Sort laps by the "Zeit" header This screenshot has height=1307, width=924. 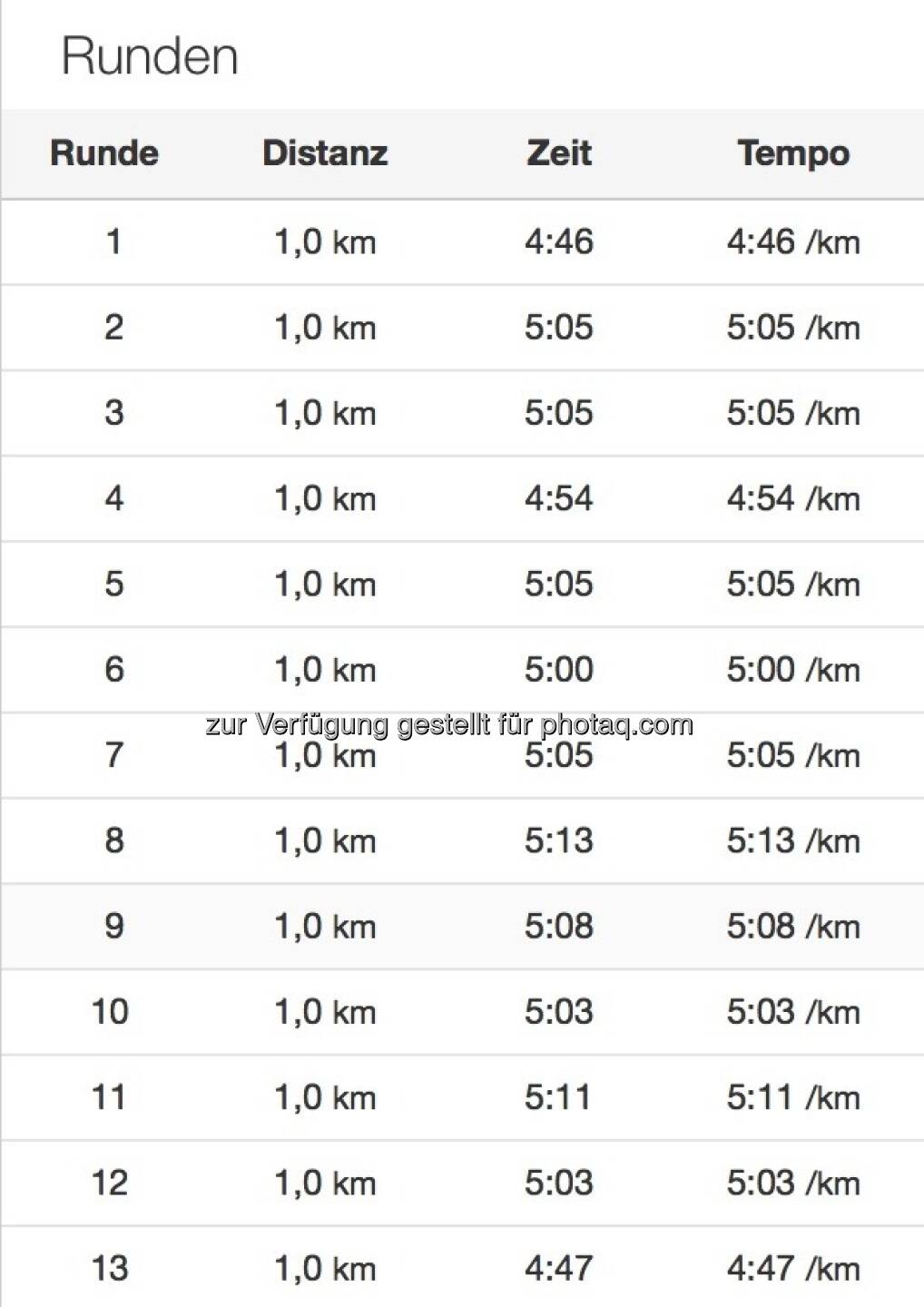[559, 153]
